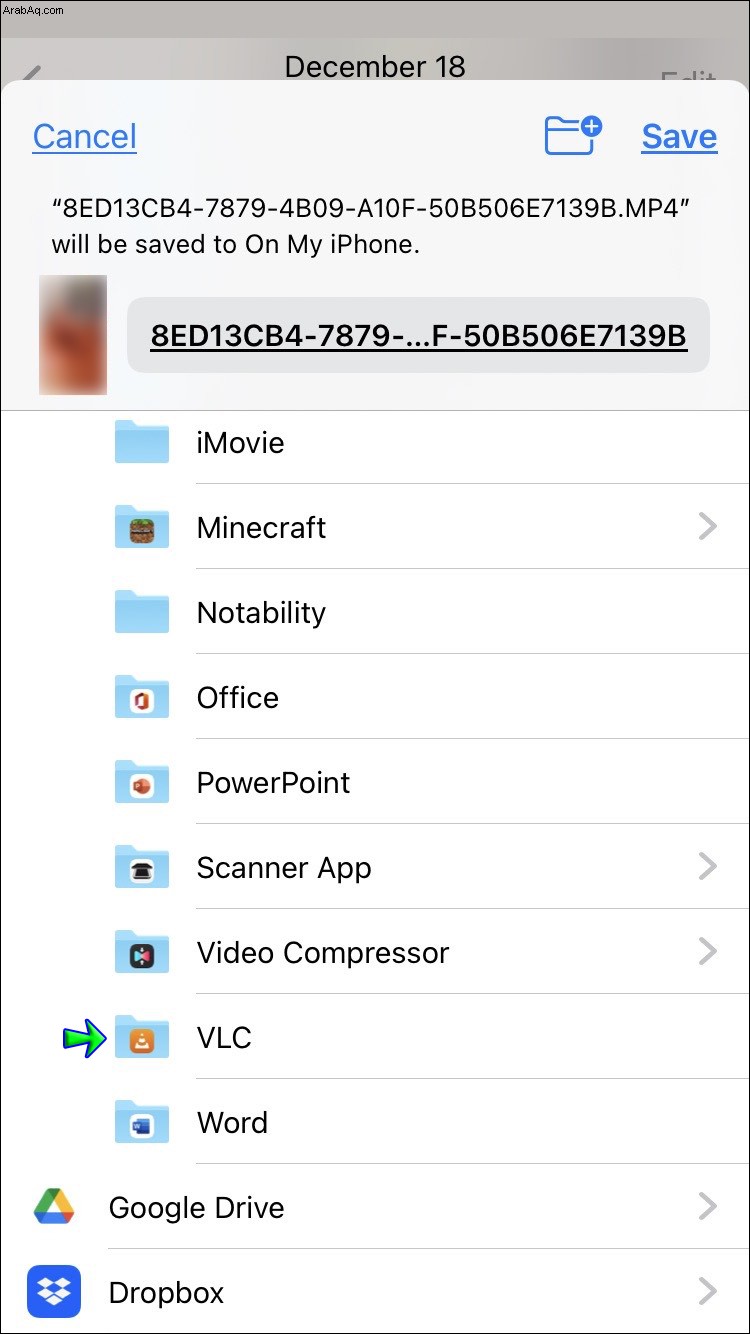Choose the Notability row label
Screen dimensions: 750x1334
pos(261,613)
